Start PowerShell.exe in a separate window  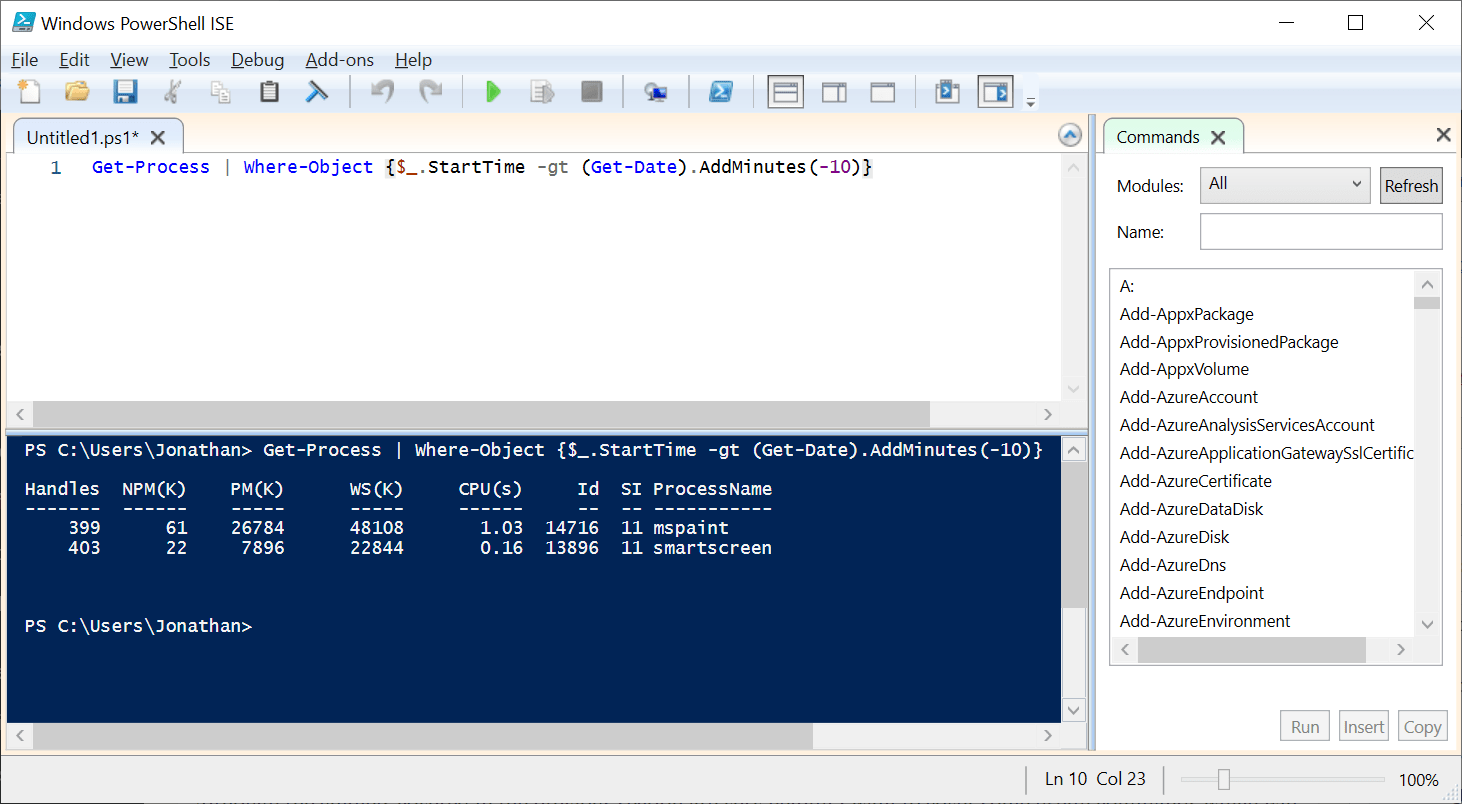[x=720, y=92]
